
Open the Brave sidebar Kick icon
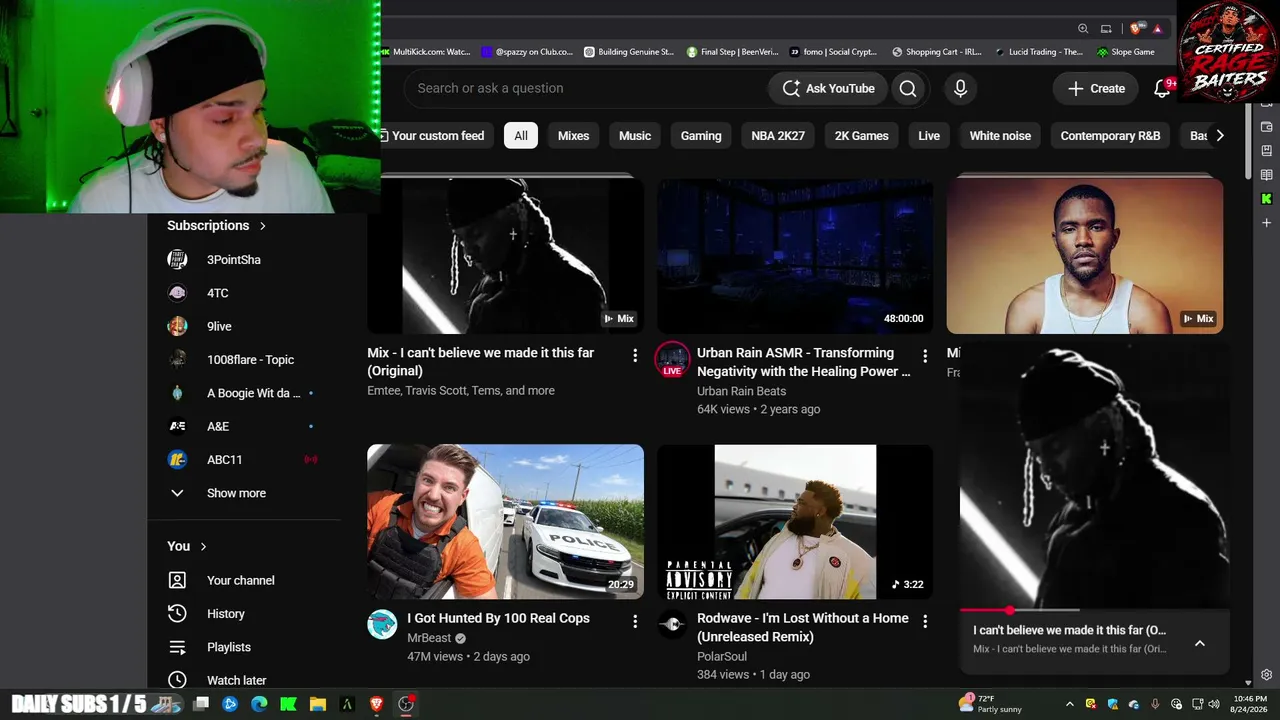pyautogui.click(x=1267, y=199)
